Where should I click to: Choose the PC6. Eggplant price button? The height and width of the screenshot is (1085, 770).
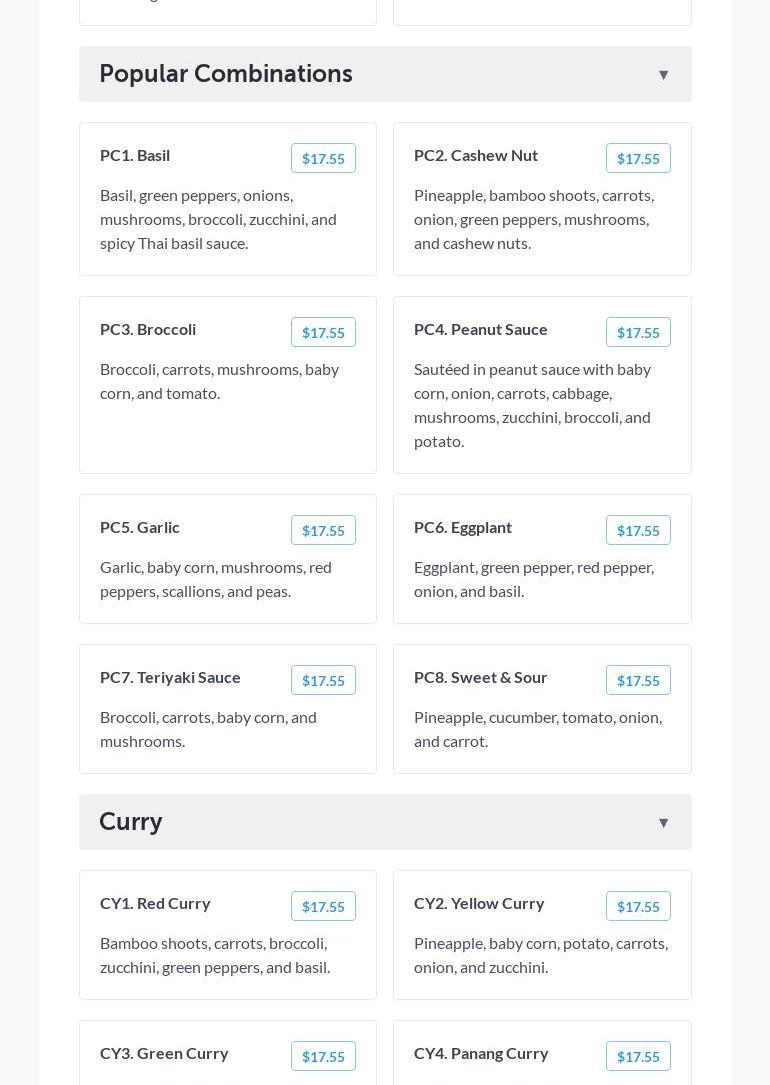tap(638, 530)
